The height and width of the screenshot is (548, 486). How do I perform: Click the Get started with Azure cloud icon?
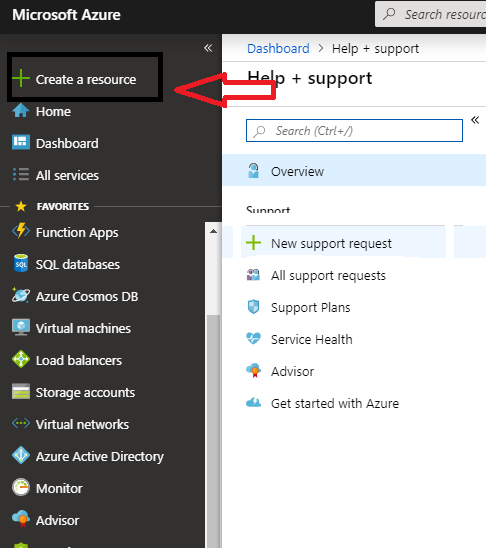[x=253, y=403]
